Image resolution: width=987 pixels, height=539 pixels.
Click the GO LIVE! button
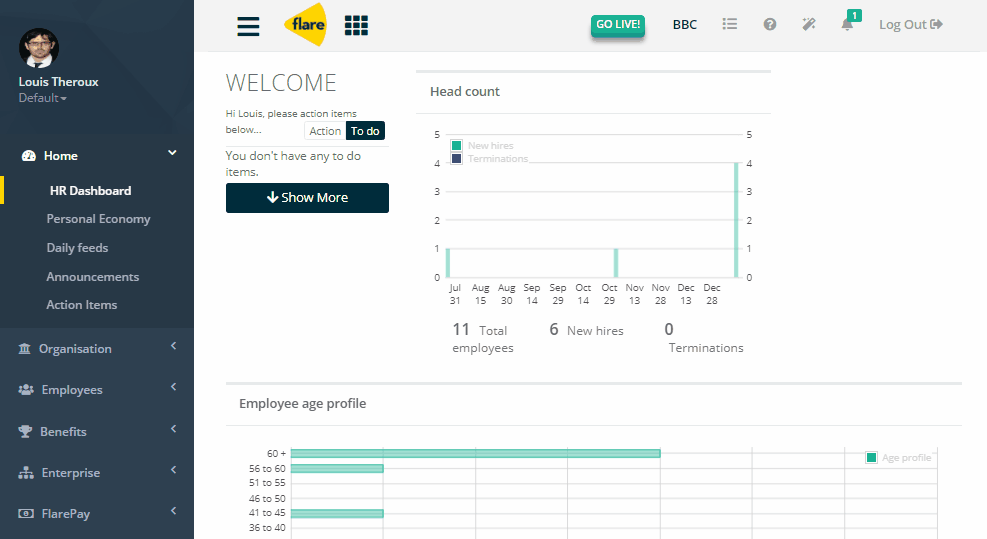point(618,25)
